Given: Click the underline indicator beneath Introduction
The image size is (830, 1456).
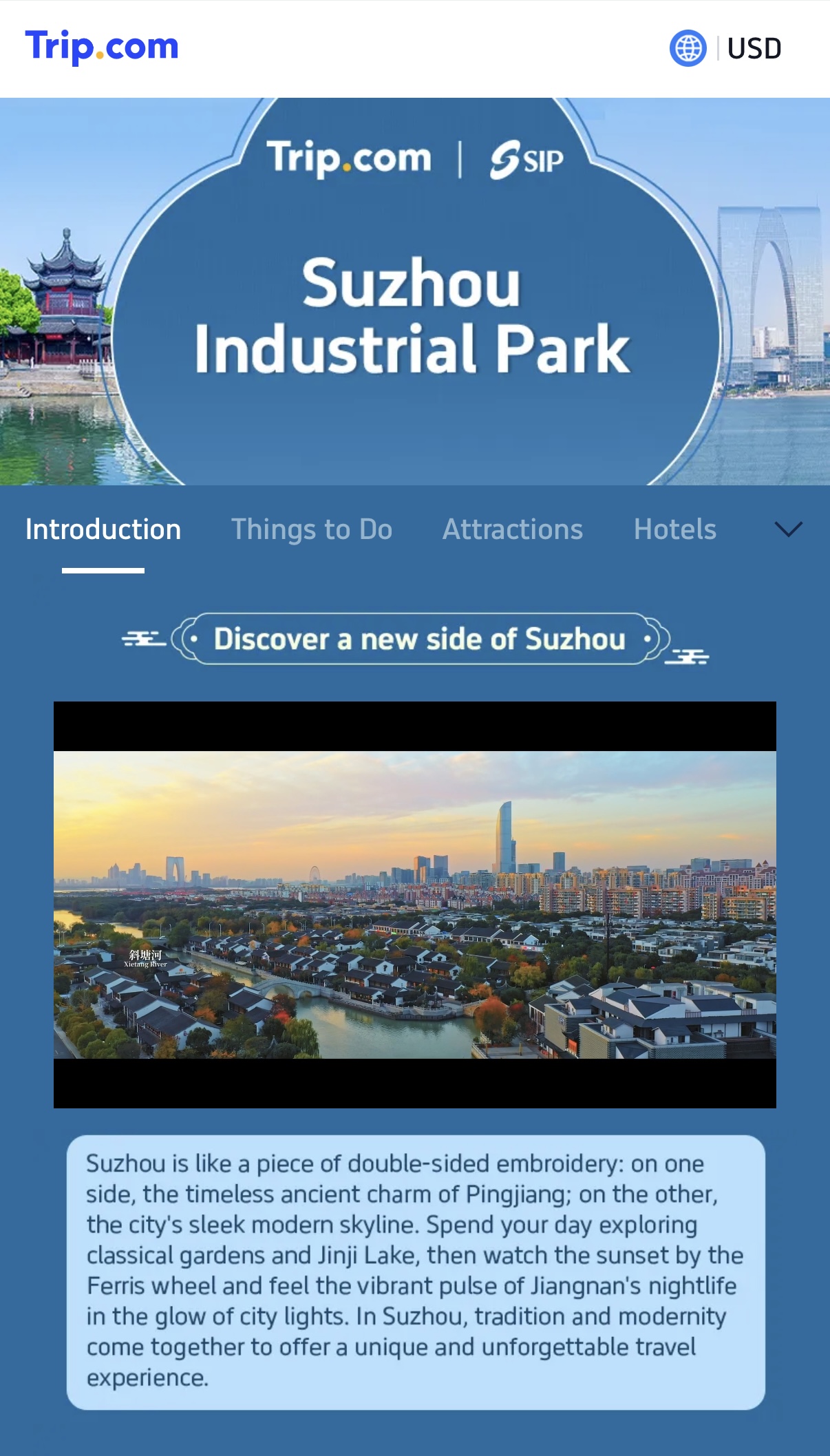Looking at the screenshot, I should tap(103, 571).
